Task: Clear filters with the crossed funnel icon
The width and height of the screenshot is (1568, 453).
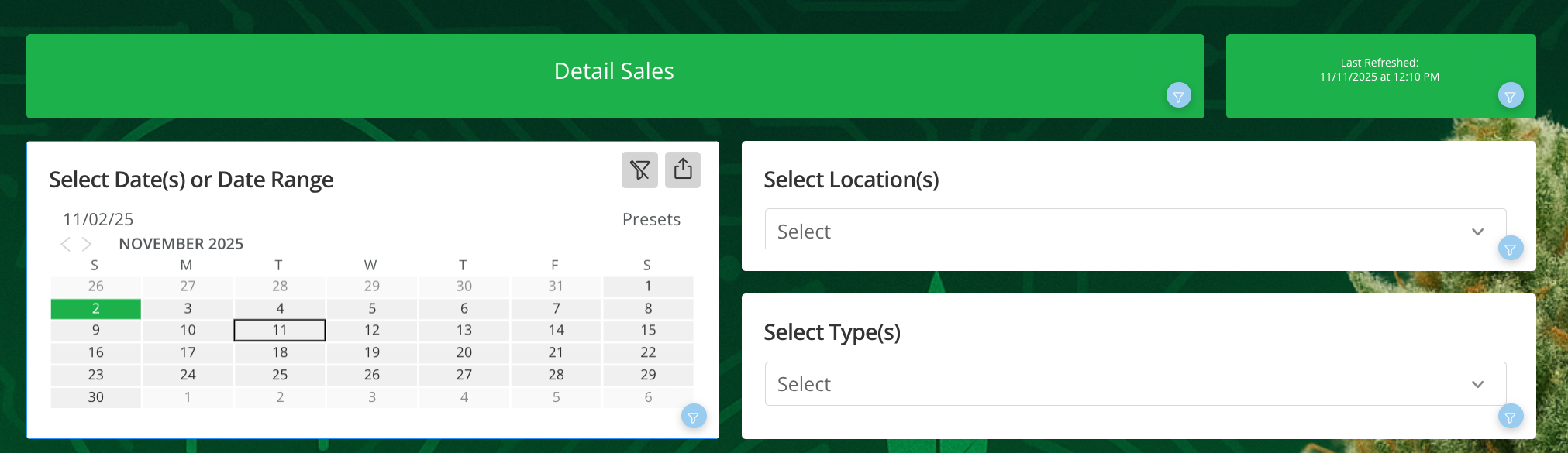Action: click(639, 170)
